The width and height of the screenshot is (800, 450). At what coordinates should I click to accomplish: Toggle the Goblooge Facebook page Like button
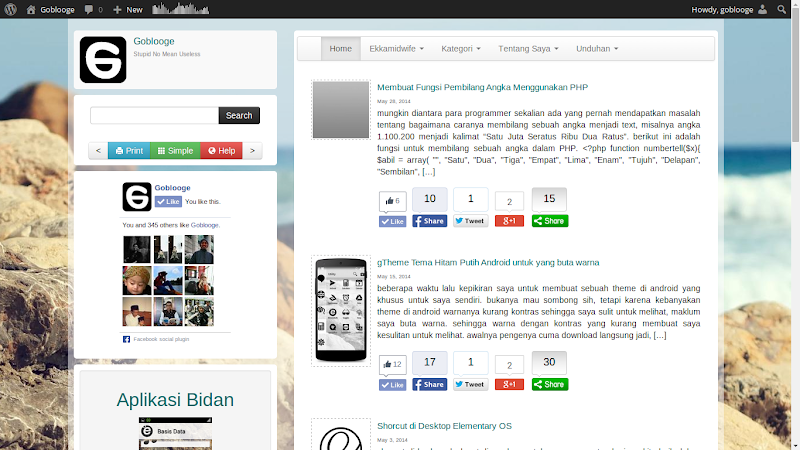pos(168,202)
